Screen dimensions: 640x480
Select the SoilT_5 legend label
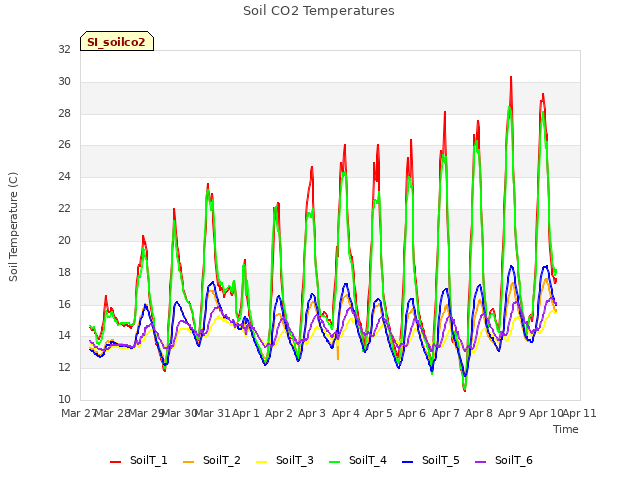pyautogui.click(x=441, y=460)
